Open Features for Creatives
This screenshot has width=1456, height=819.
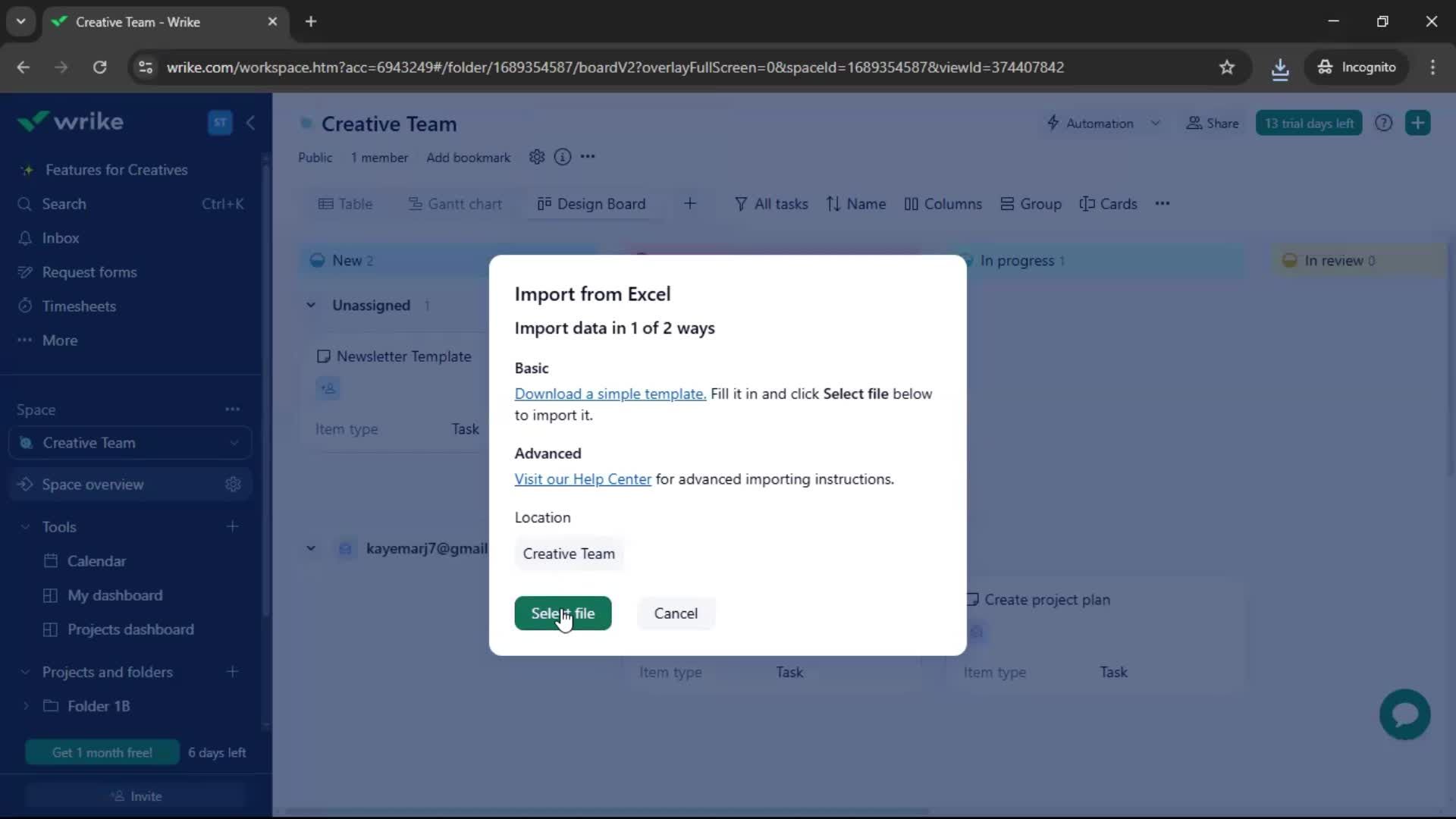tap(116, 170)
